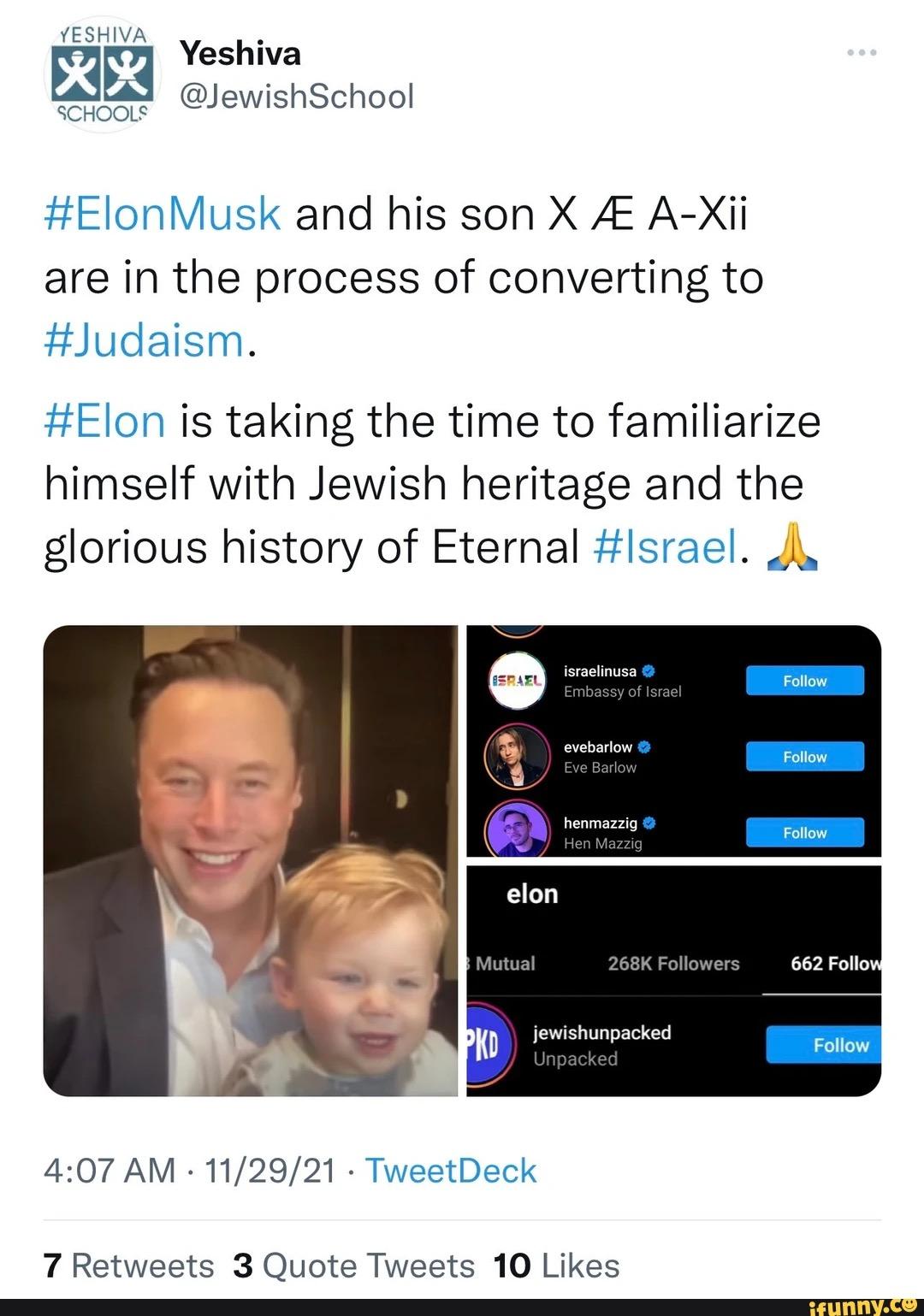Open the tweet's three-dot more menu
924x1316 pixels.
[x=862, y=53]
